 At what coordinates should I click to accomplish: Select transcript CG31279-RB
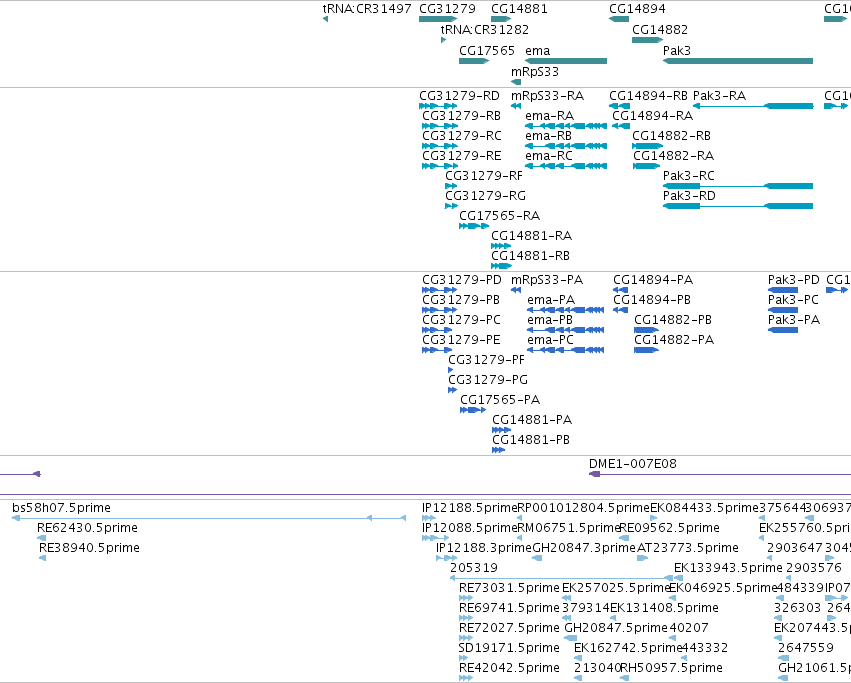pos(462,116)
